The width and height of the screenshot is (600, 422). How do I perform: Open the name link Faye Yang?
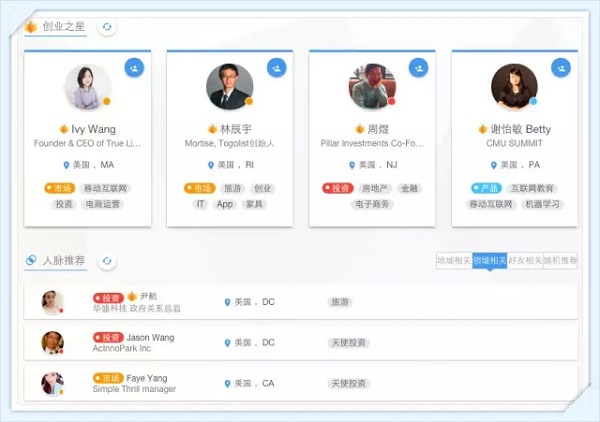coord(147,378)
